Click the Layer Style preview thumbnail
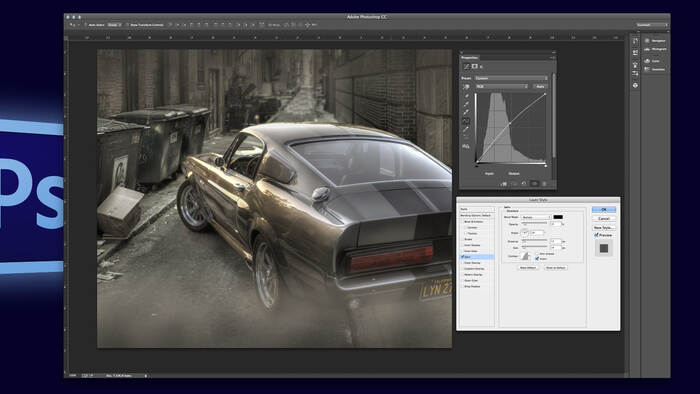Image resolution: width=700 pixels, height=394 pixels. tap(604, 248)
